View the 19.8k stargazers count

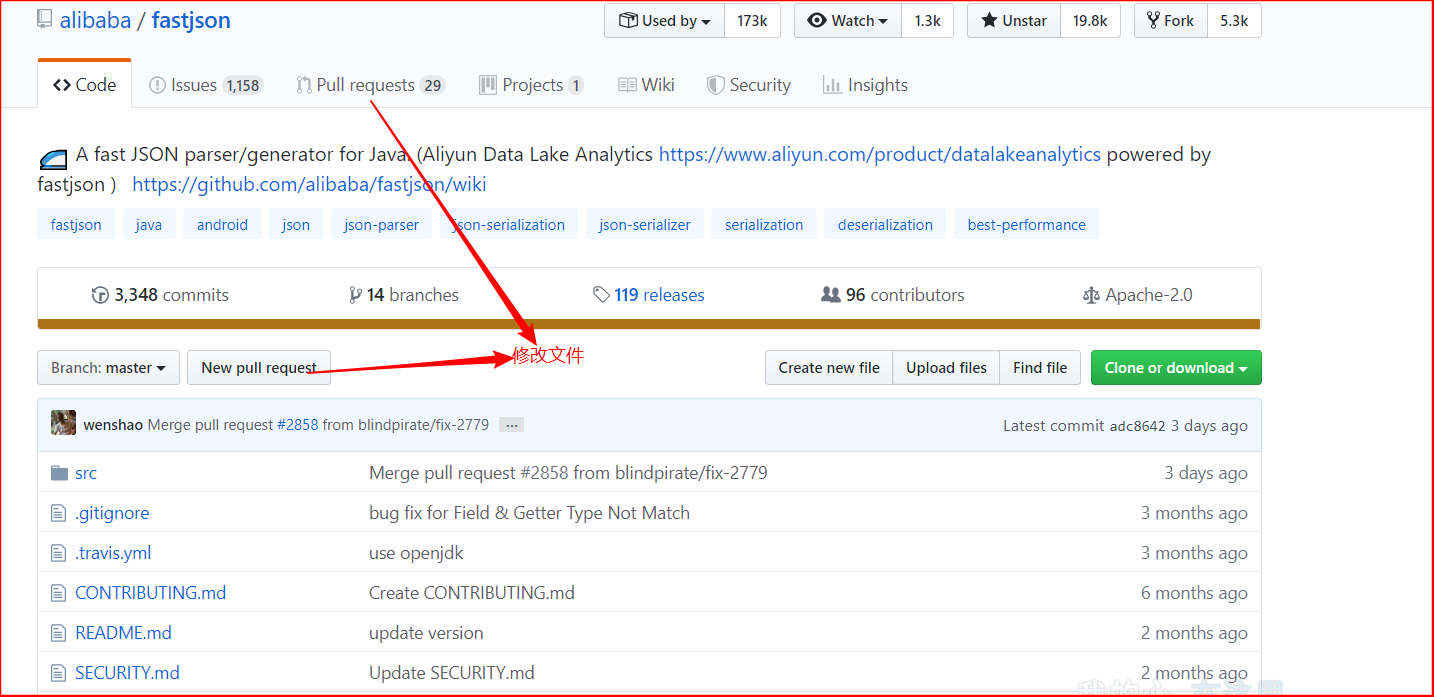coord(1090,21)
